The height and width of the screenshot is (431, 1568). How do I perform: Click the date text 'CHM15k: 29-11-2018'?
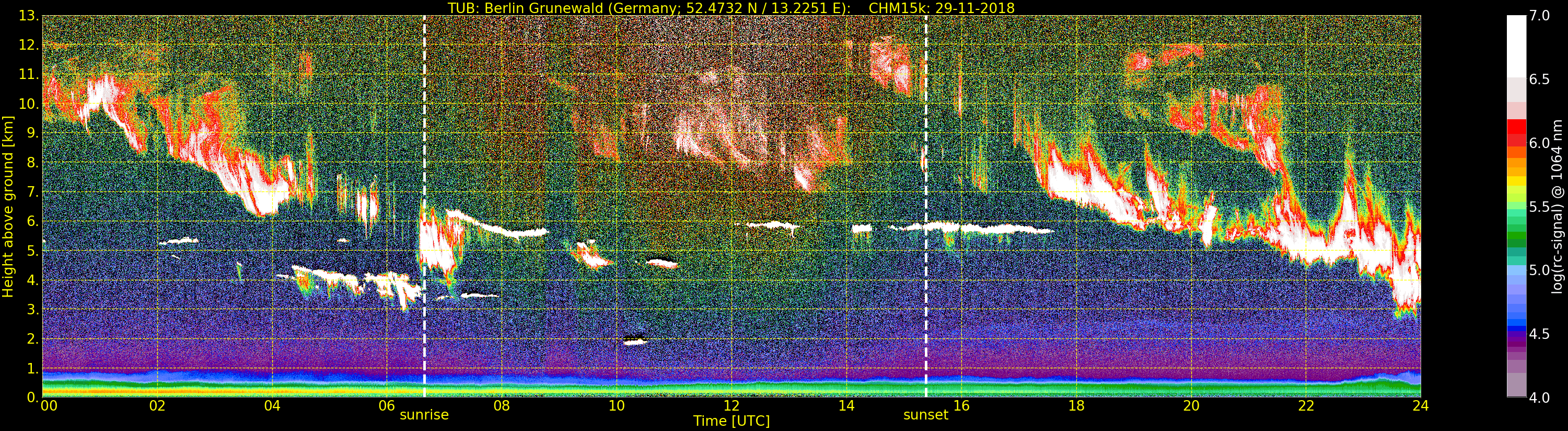click(942, 8)
